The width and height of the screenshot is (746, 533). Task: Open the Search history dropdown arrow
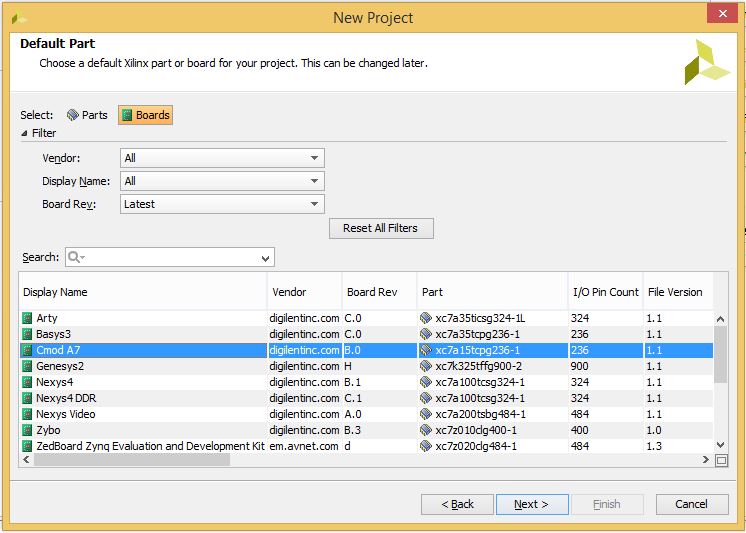(x=265, y=258)
